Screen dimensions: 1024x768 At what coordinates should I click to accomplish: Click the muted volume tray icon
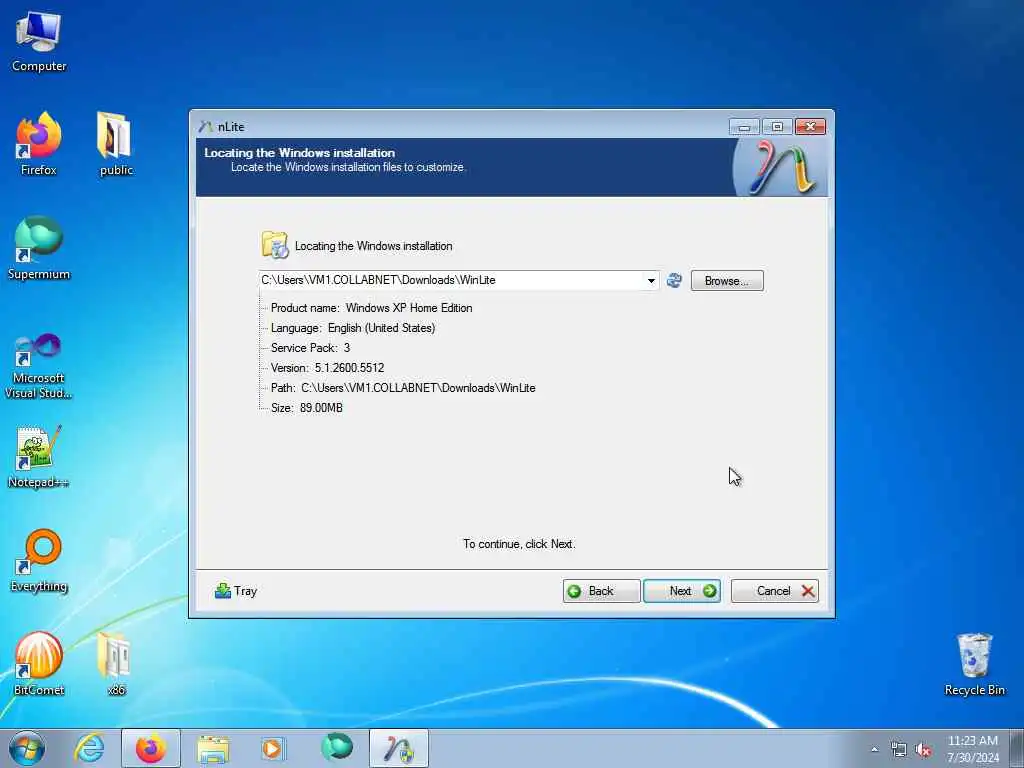(923, 750)
